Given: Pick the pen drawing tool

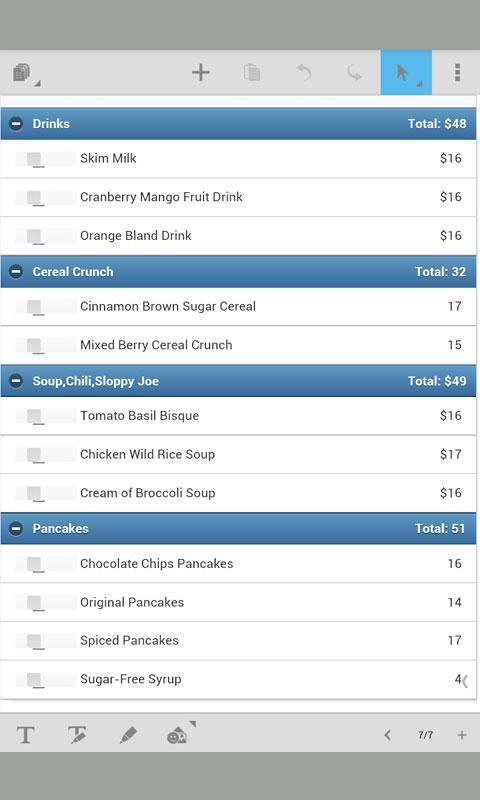Looking at the screenshot, I should [128, 735].
